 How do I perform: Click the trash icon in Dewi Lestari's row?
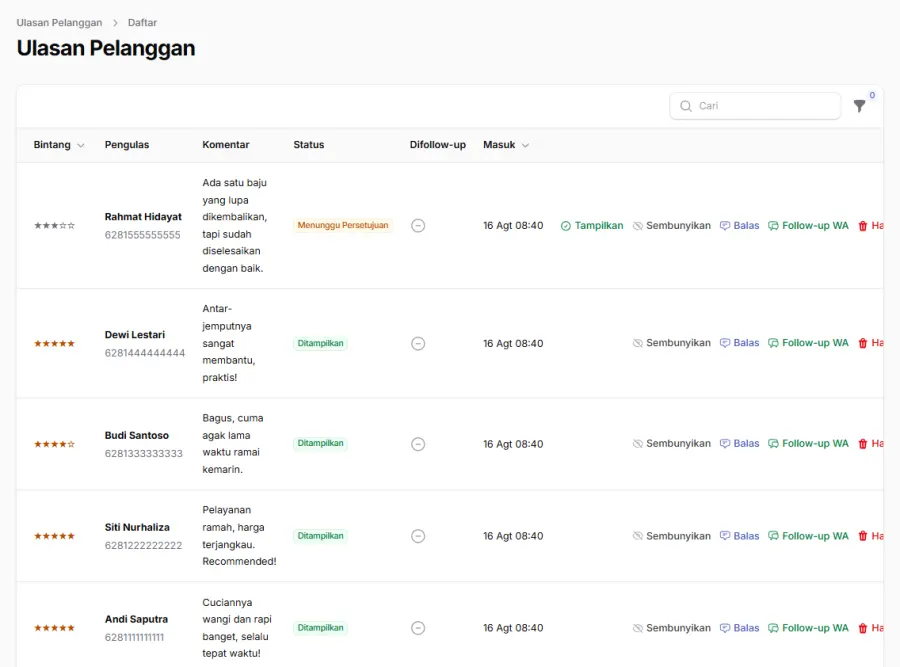coord(863,343)
